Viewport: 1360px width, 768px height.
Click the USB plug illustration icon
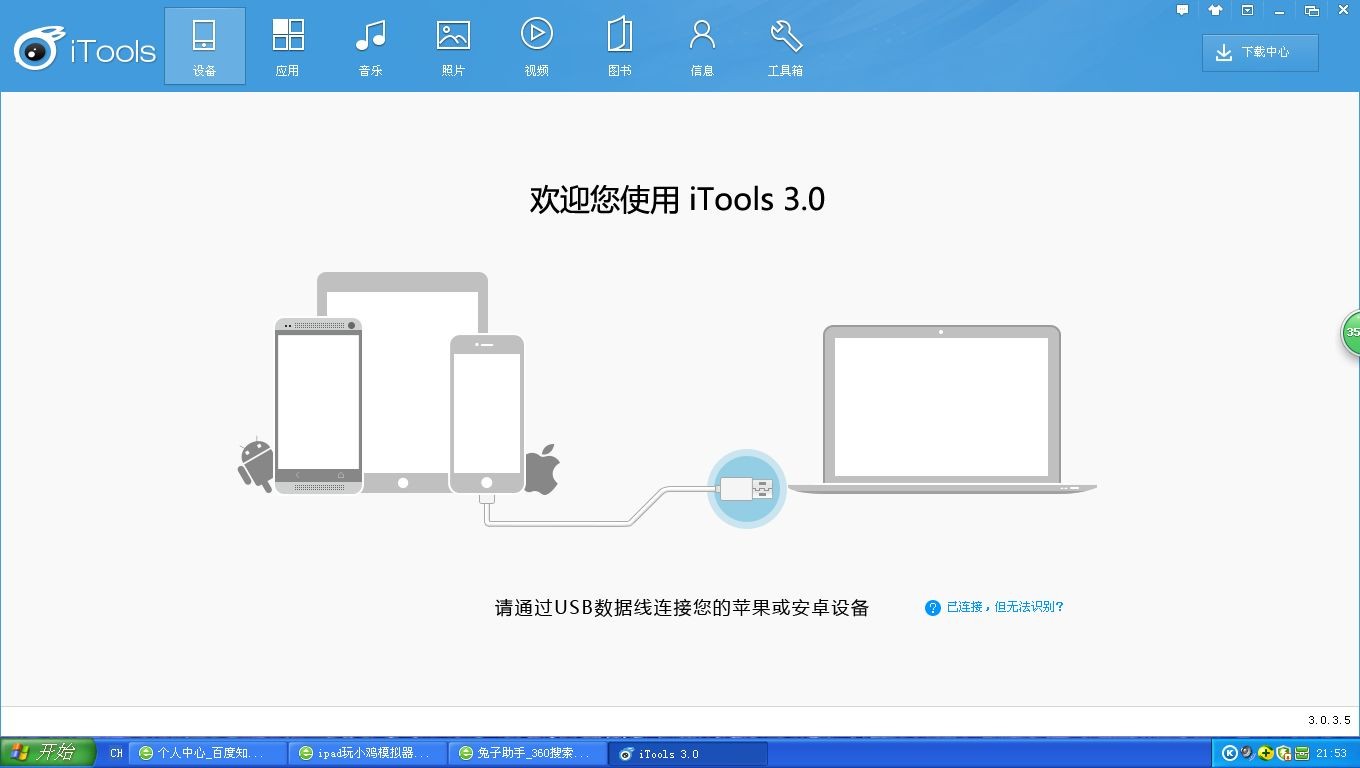tap(746, 489)
